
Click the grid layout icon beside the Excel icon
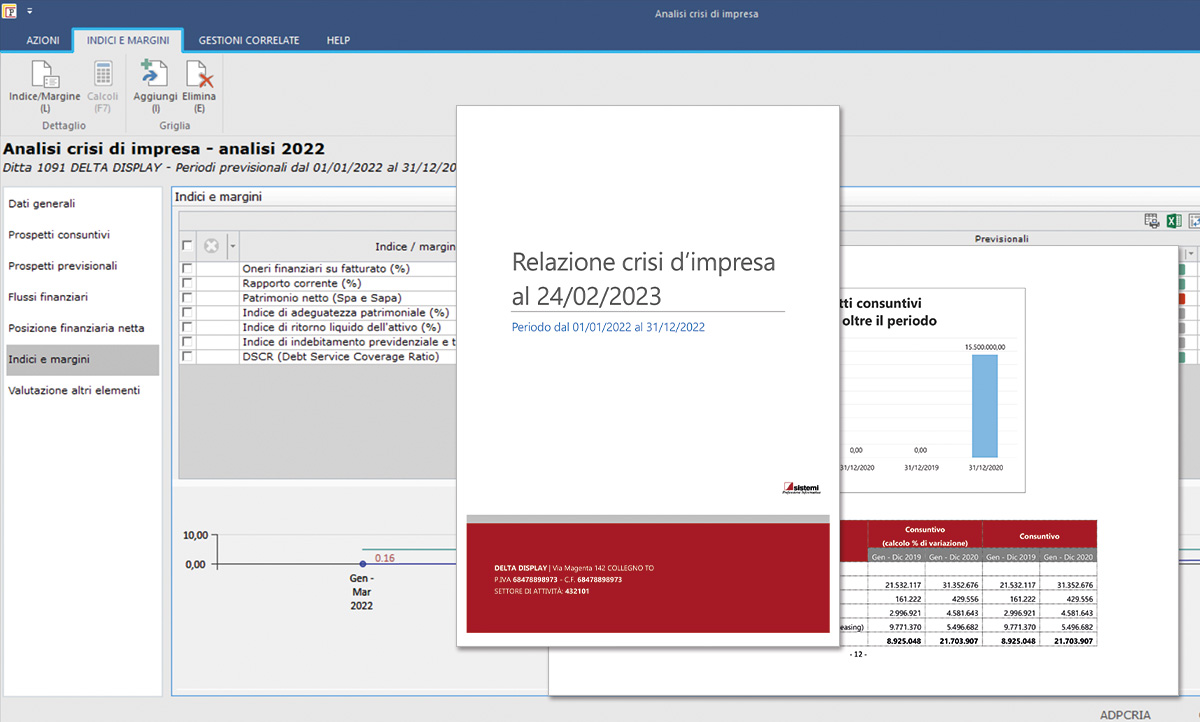pyautogui.click(x=1194, y=221)
